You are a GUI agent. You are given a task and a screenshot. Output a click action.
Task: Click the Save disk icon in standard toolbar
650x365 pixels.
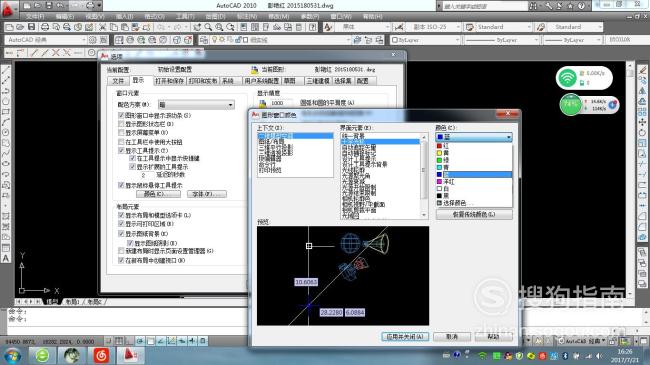(x=32, y=27)
